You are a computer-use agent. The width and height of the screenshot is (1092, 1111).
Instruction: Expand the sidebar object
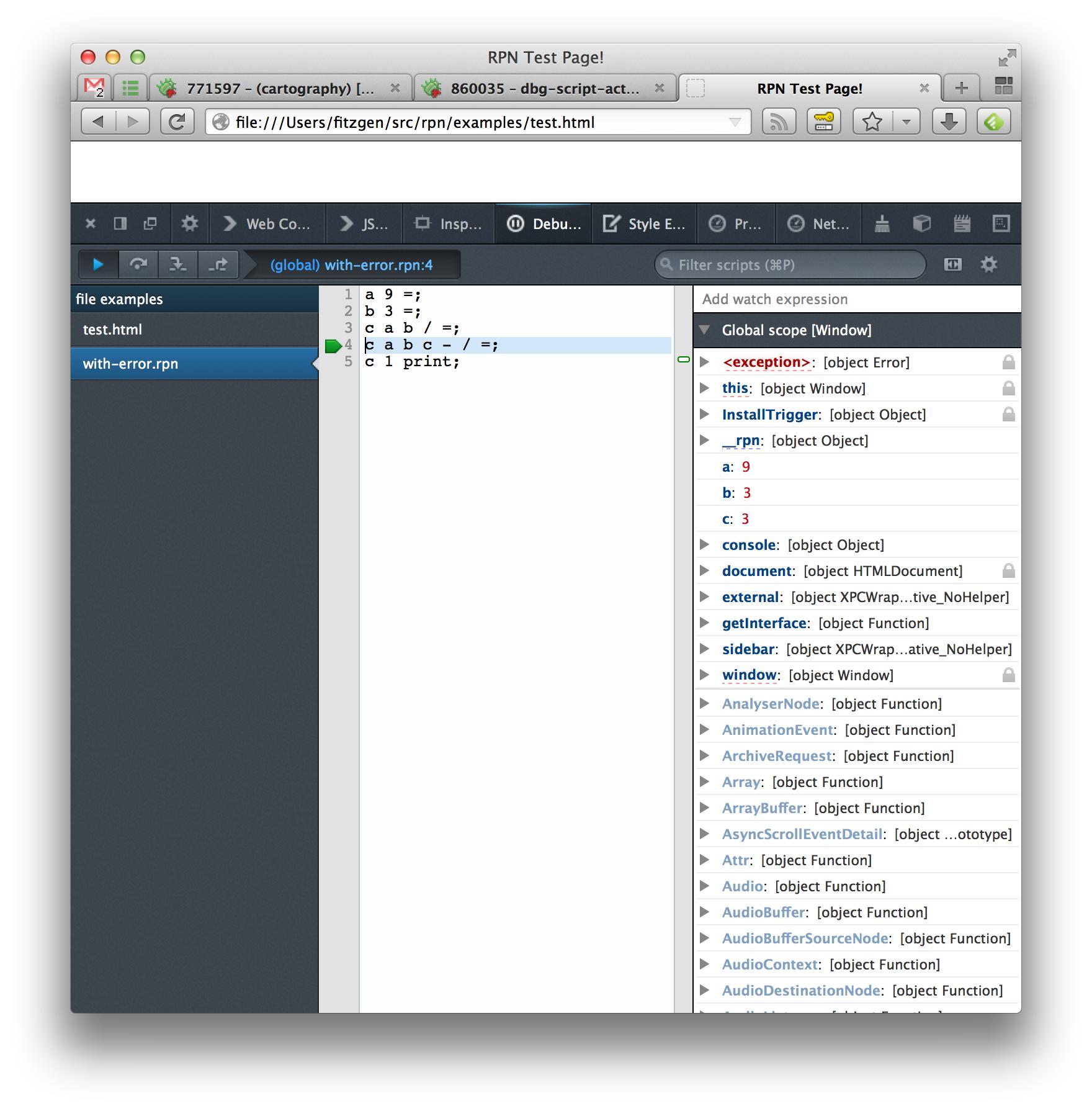click(x=704, y=649)
